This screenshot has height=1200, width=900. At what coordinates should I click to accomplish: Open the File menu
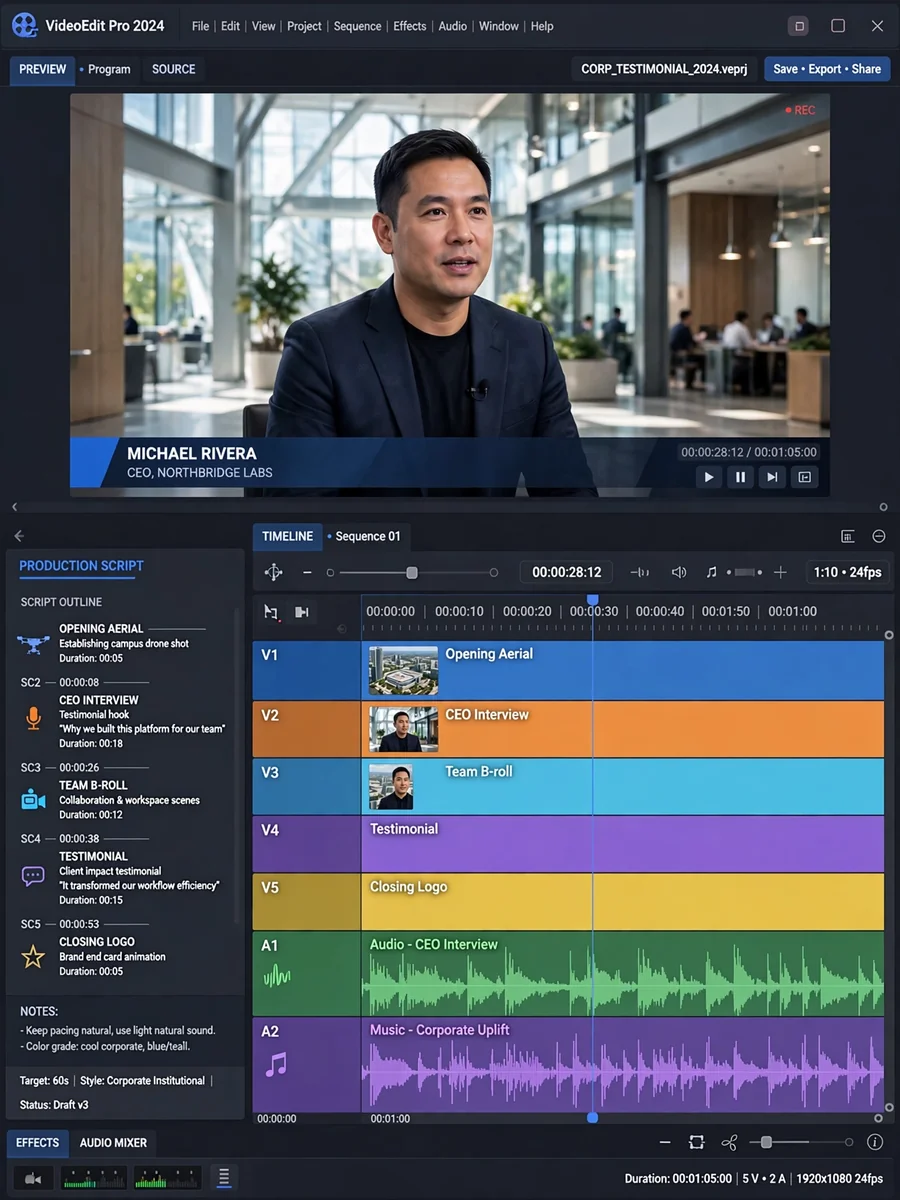[x=200, y=26]
